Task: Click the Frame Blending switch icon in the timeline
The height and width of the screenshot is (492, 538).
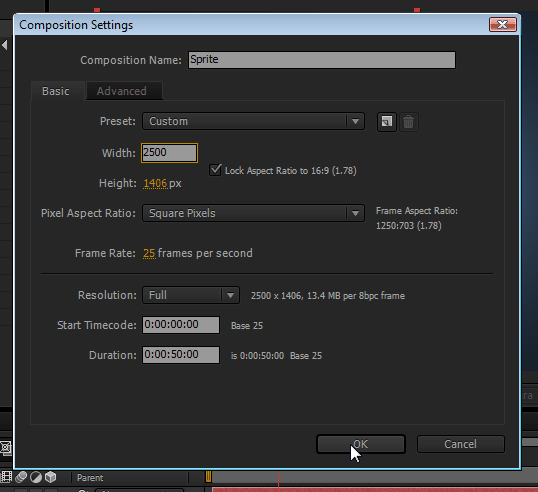Action: point(6,477)
